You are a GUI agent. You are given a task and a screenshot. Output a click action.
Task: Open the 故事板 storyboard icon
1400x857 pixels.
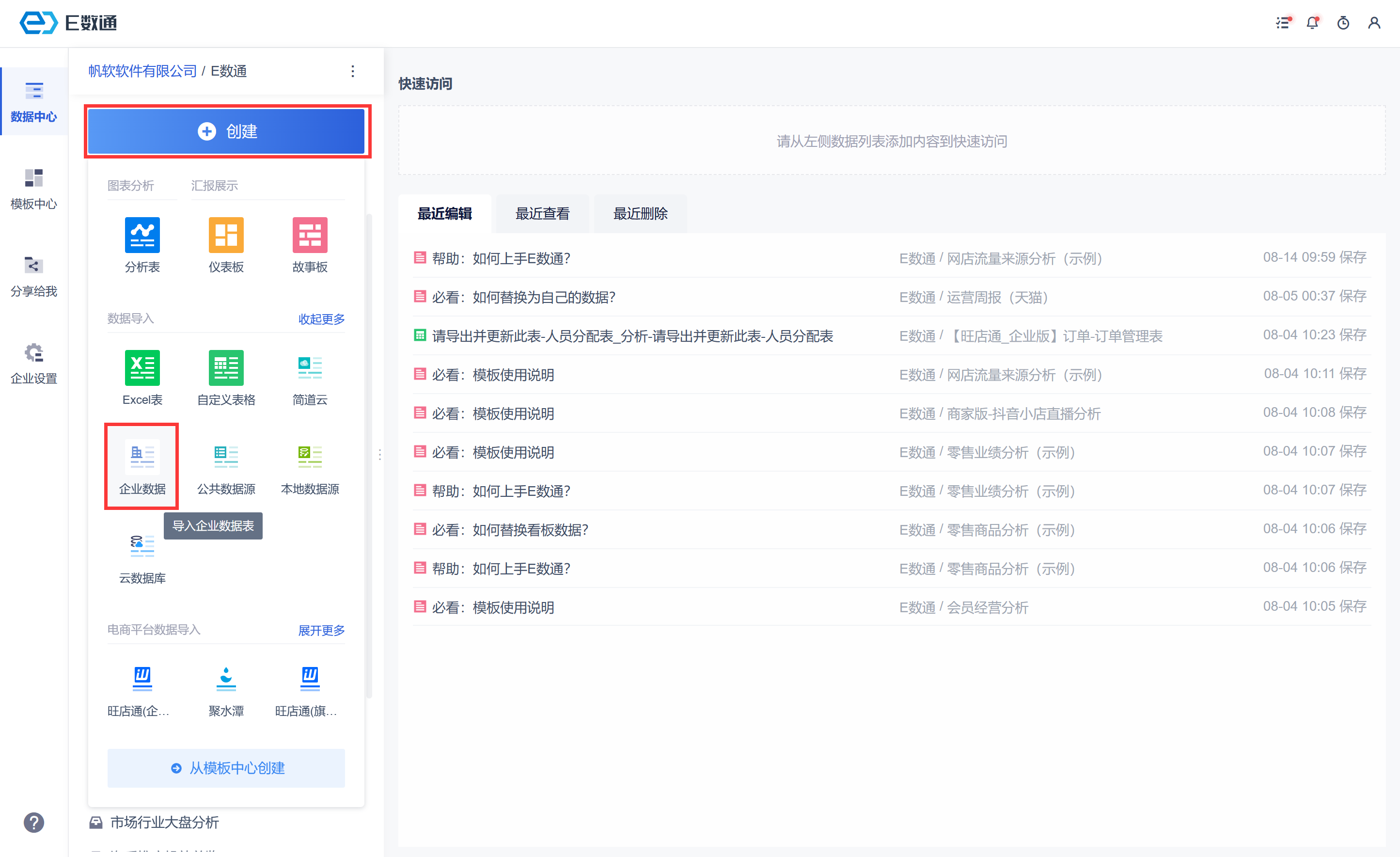coord(310,235)
